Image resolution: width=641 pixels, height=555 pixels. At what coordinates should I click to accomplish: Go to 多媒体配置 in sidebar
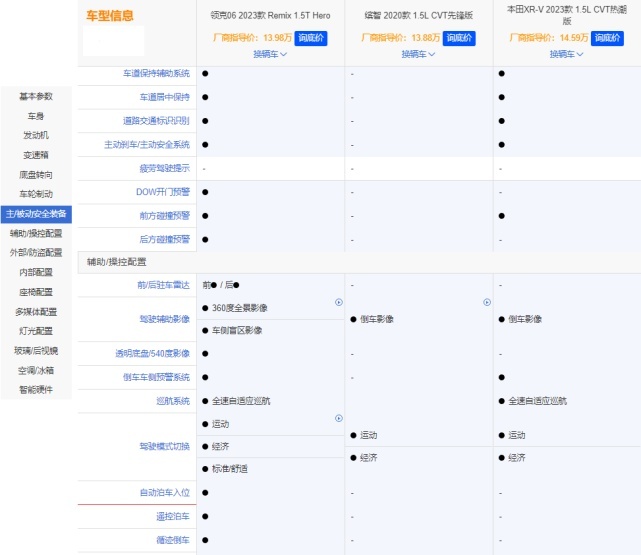click(36, 312)
